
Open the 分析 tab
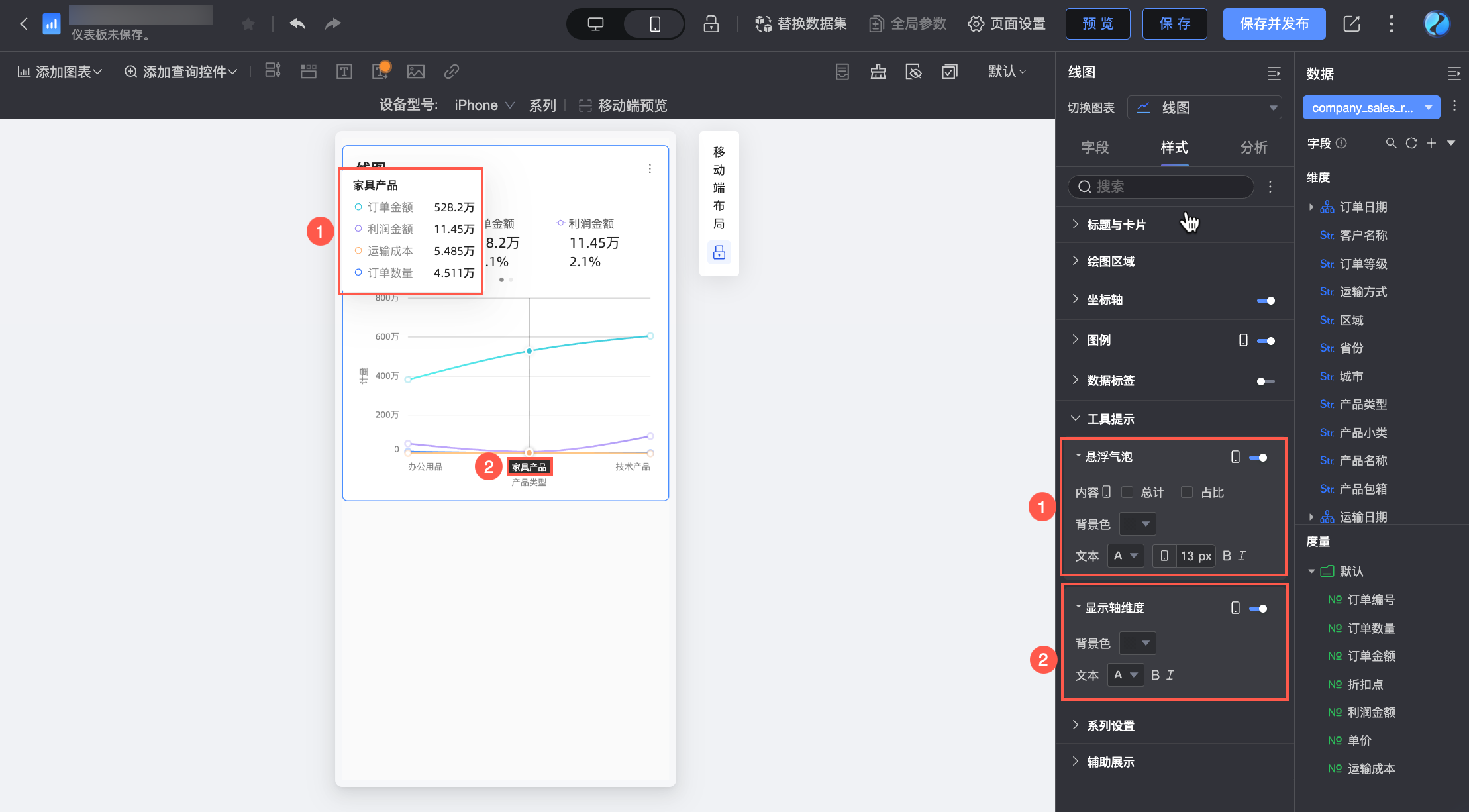tap(1253, 147)
